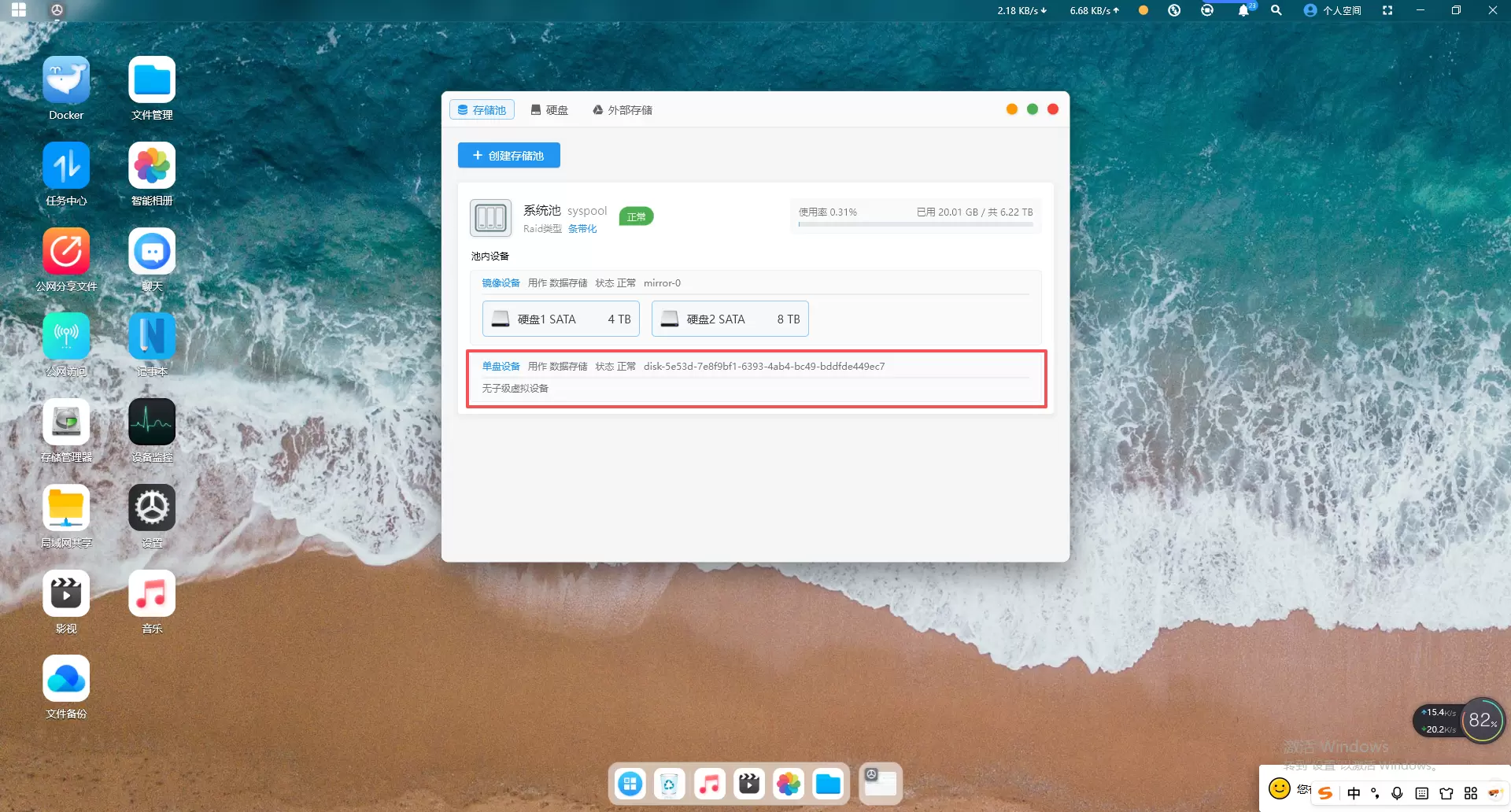Screen dimensions: 1511x812
Task: Switch to the 硬盘 tab
Action: [549, 110]
